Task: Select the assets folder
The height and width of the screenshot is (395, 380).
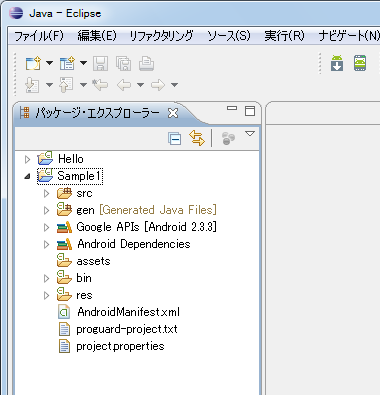Action: 93,261
